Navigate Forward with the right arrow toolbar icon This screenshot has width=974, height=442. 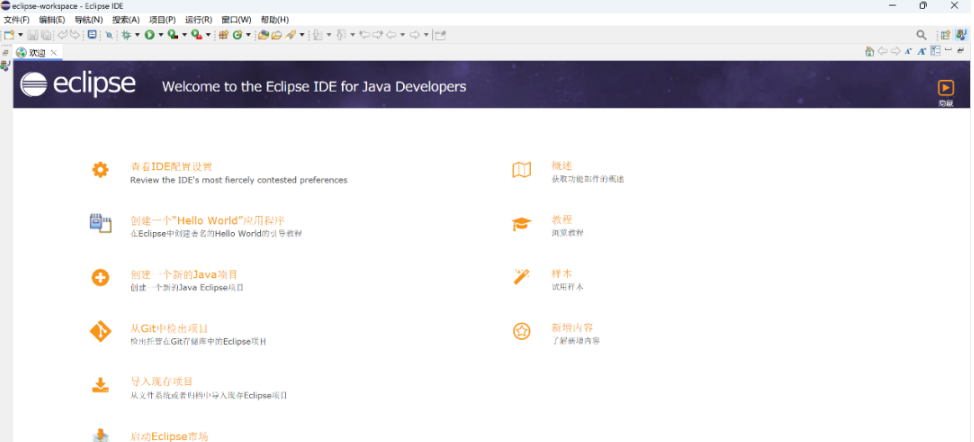pyautogui.click(x=415, y=35)
